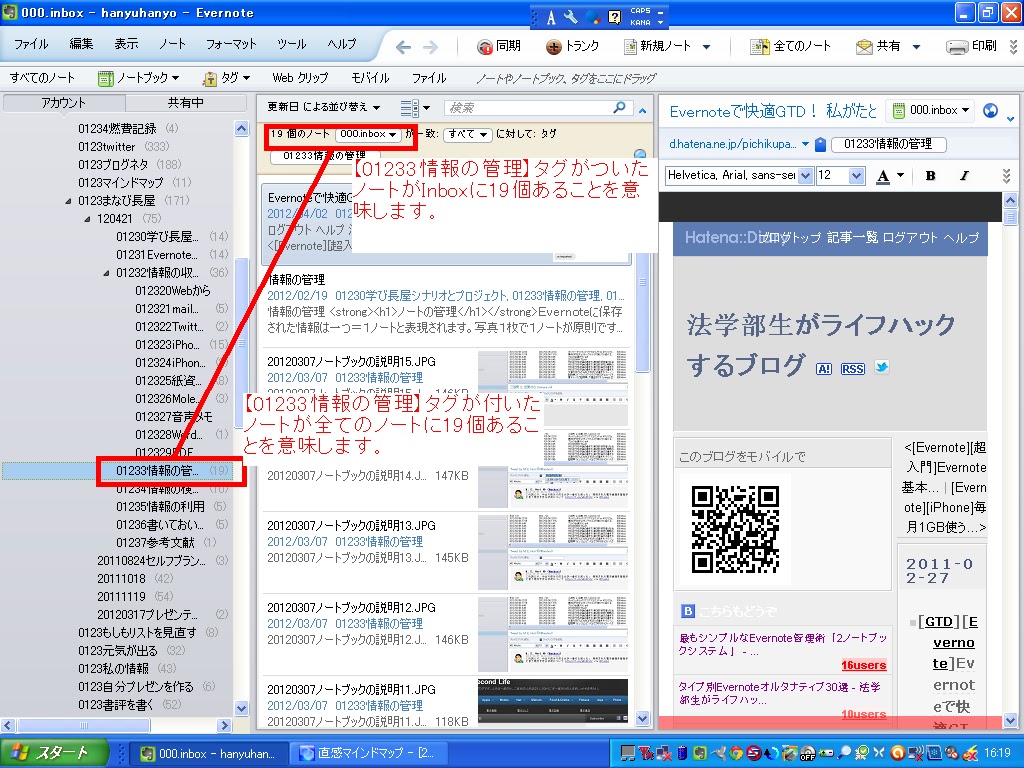1024x768 pixels.
Task: Select the 20111018 tag
Action: (x=121, y=579)
